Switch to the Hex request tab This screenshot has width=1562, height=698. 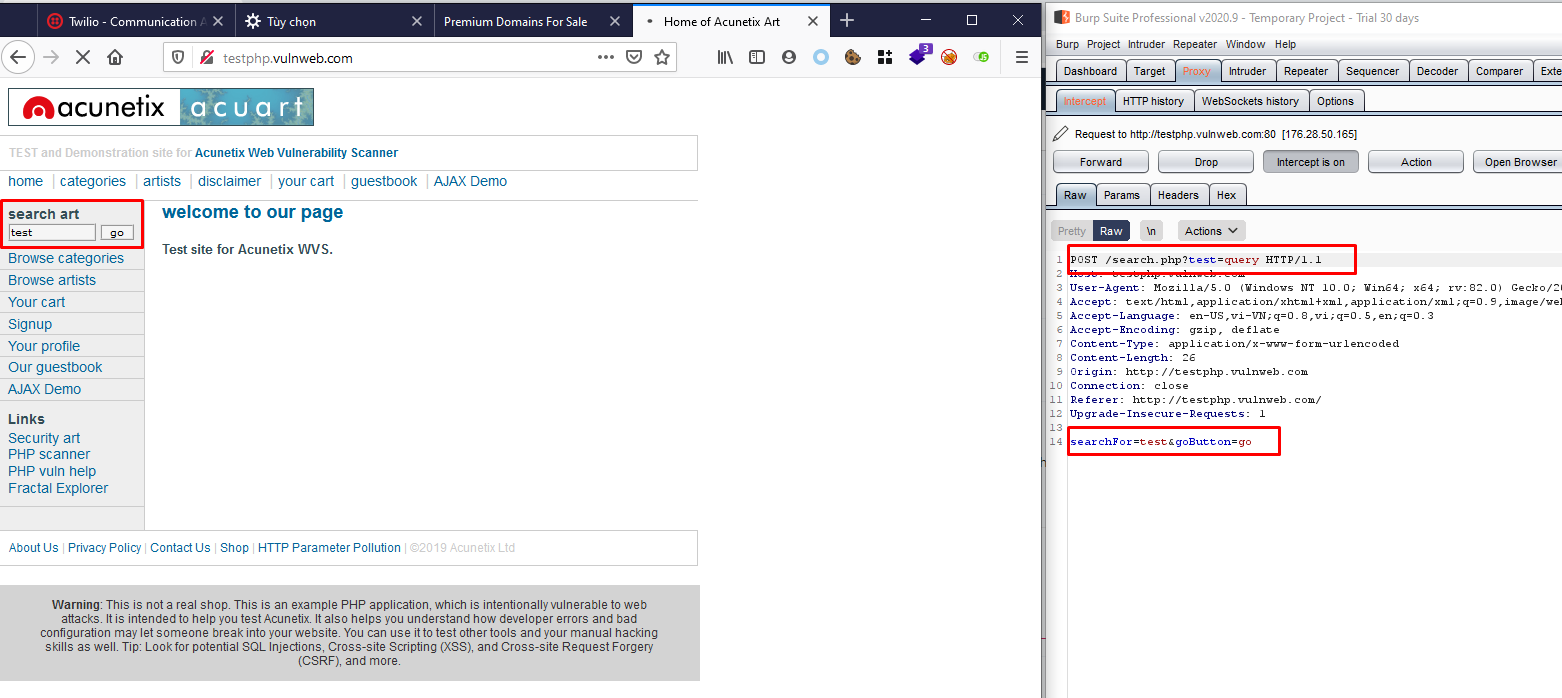pyautogui.click(x=1226, y=195)
